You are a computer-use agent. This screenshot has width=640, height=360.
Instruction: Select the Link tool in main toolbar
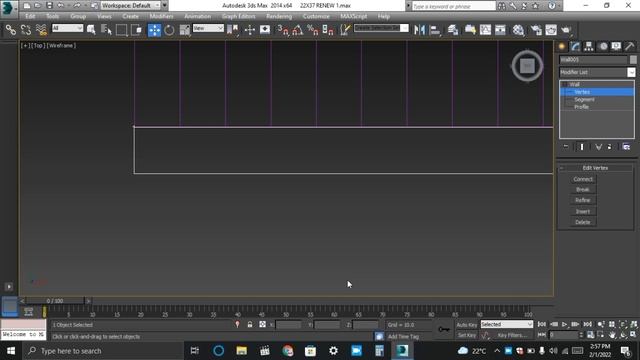11,30
